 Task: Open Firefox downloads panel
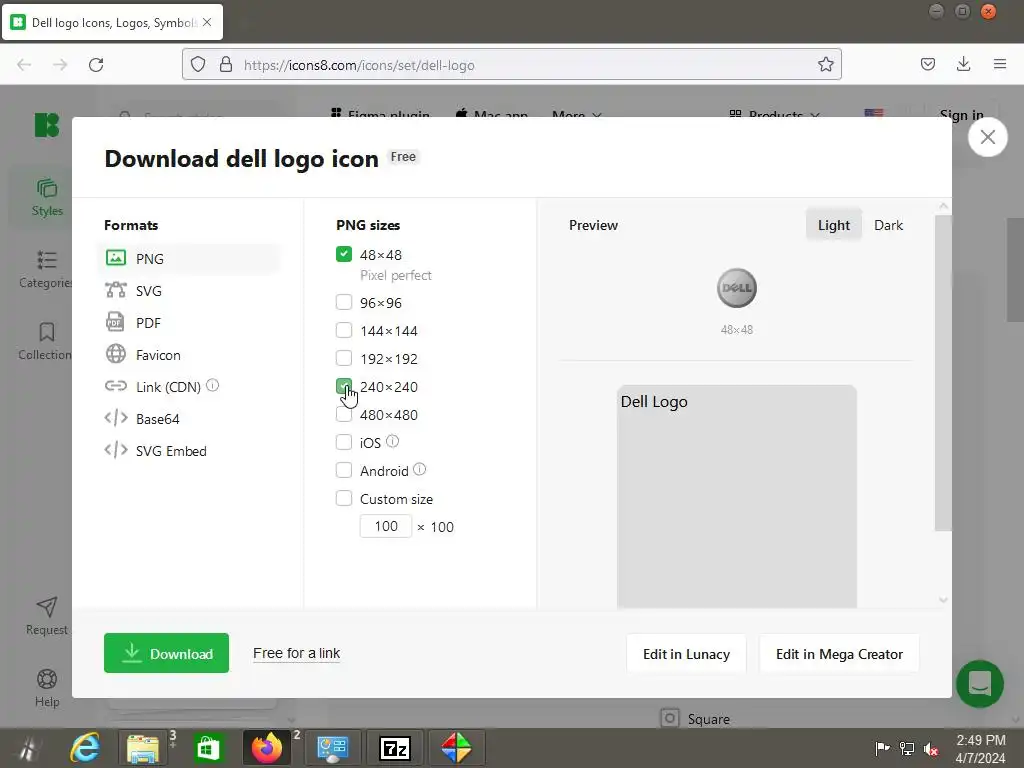(963, 64)
